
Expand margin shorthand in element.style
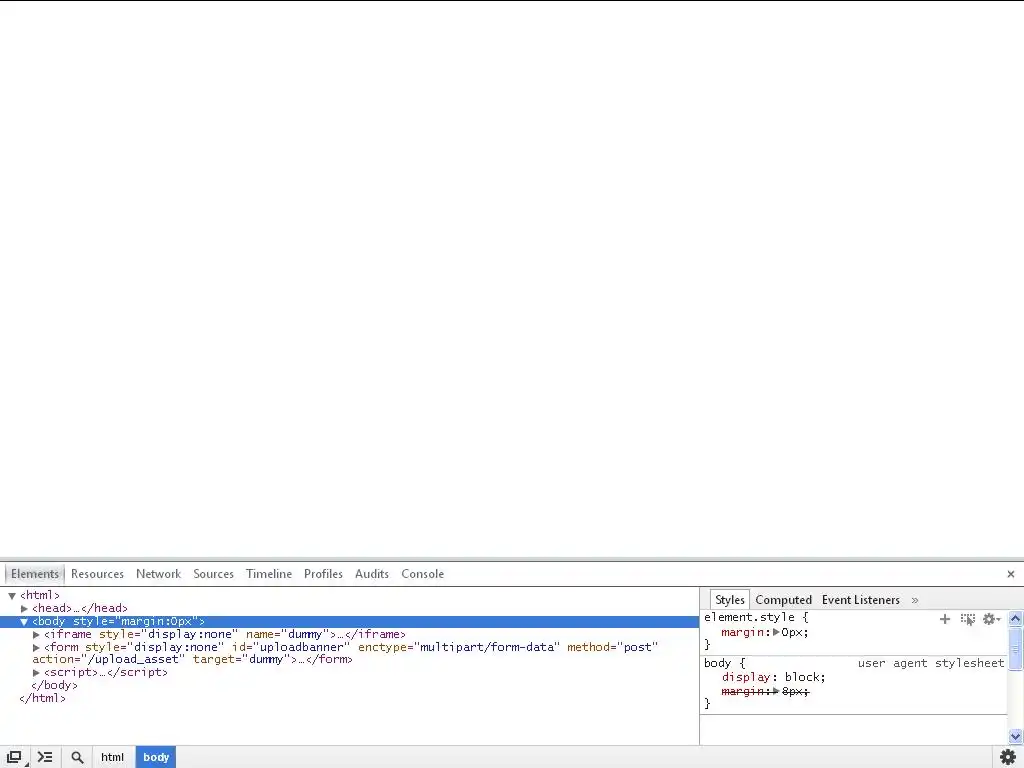click(x=776, y=632)
